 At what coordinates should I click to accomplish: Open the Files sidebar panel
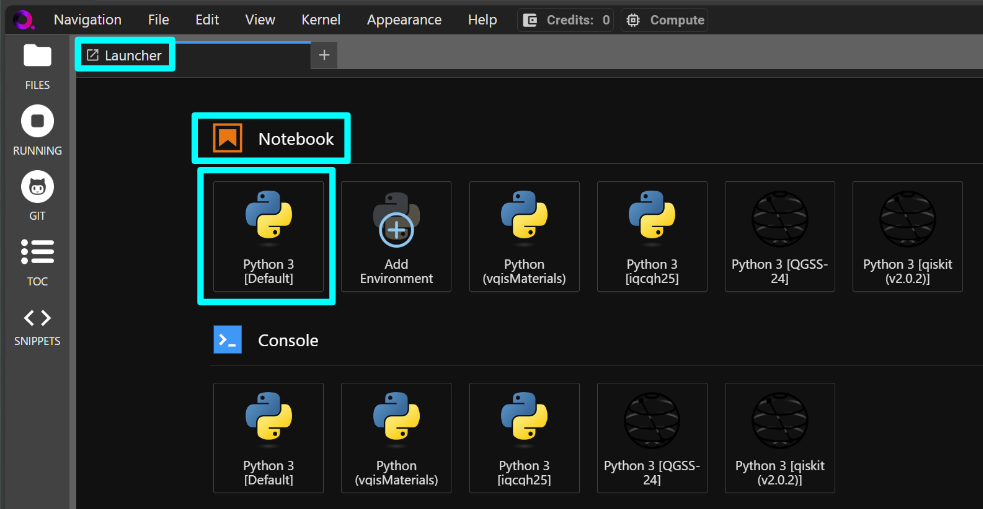tap(38, 66)
